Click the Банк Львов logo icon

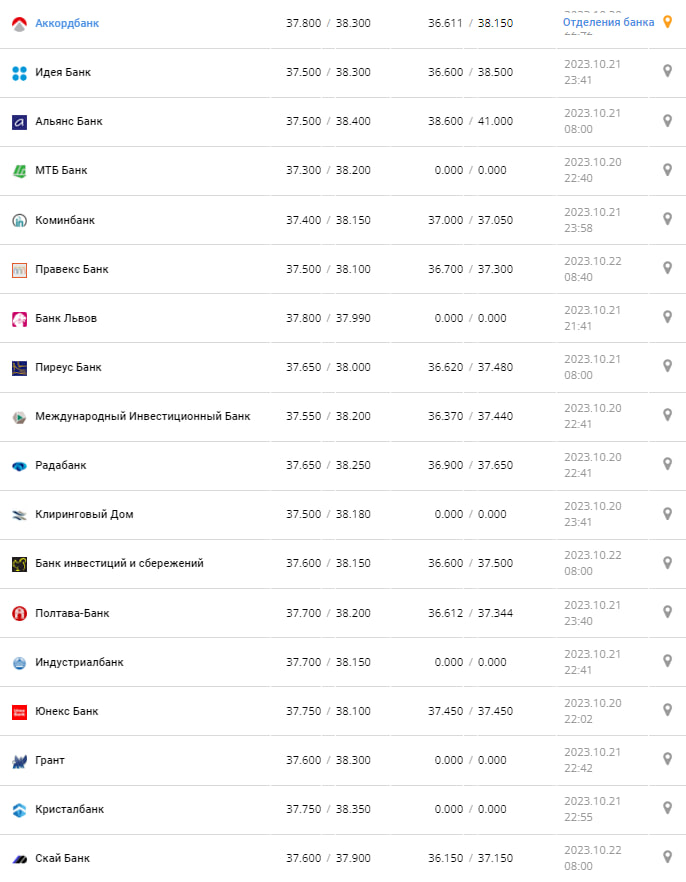click(x=19, y=319)
